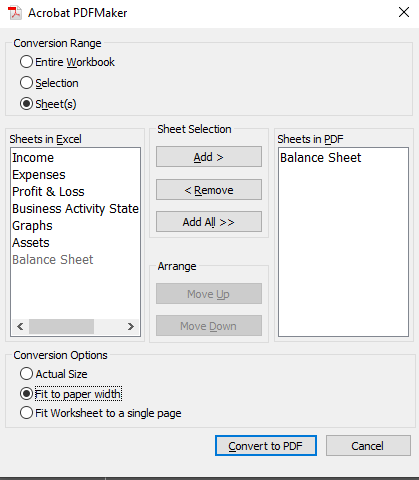Click Convert to PDF button
419x480 pixels.
pyautogui.click(x=266, y=446)
